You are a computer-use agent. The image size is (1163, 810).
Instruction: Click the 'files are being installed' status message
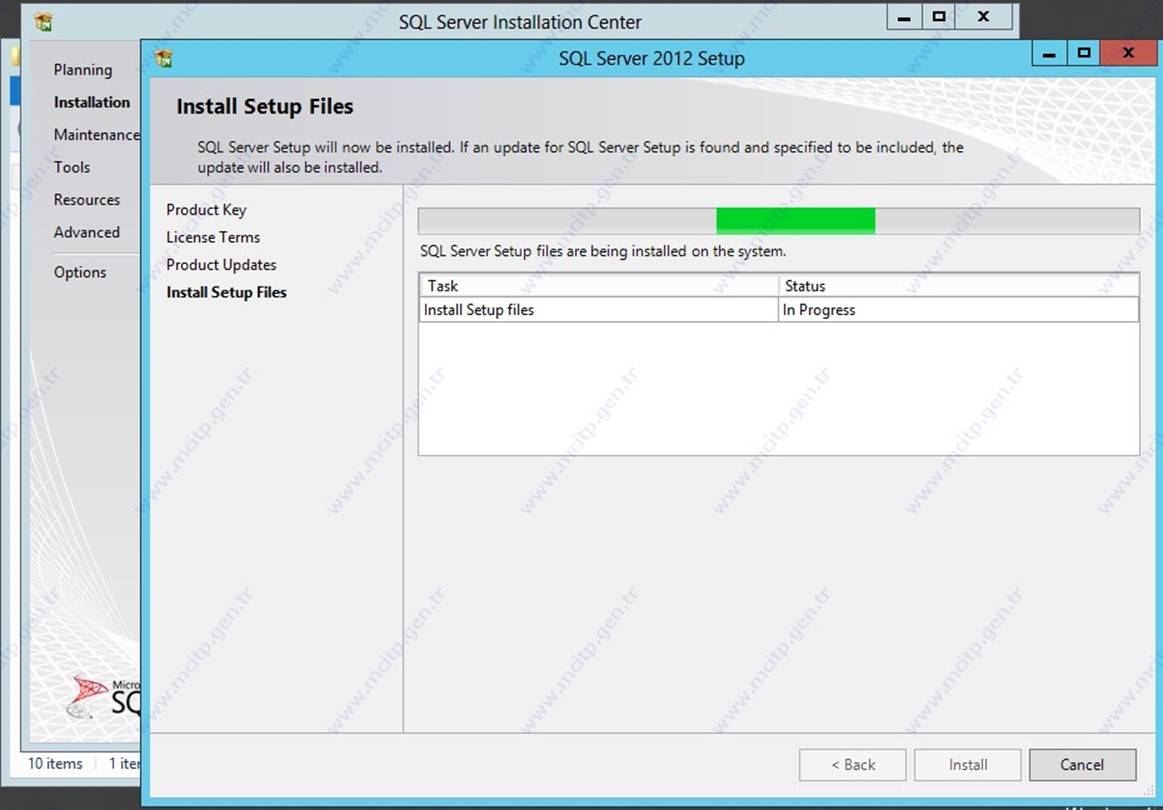[x=603, y=251]
